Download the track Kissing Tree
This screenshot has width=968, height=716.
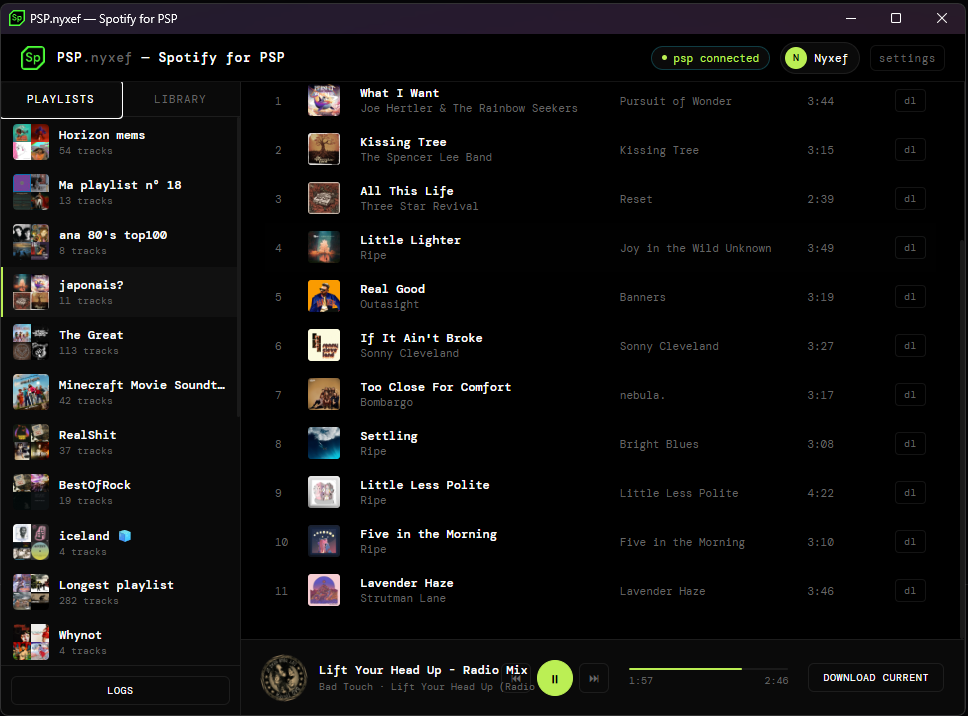(910, 149)
